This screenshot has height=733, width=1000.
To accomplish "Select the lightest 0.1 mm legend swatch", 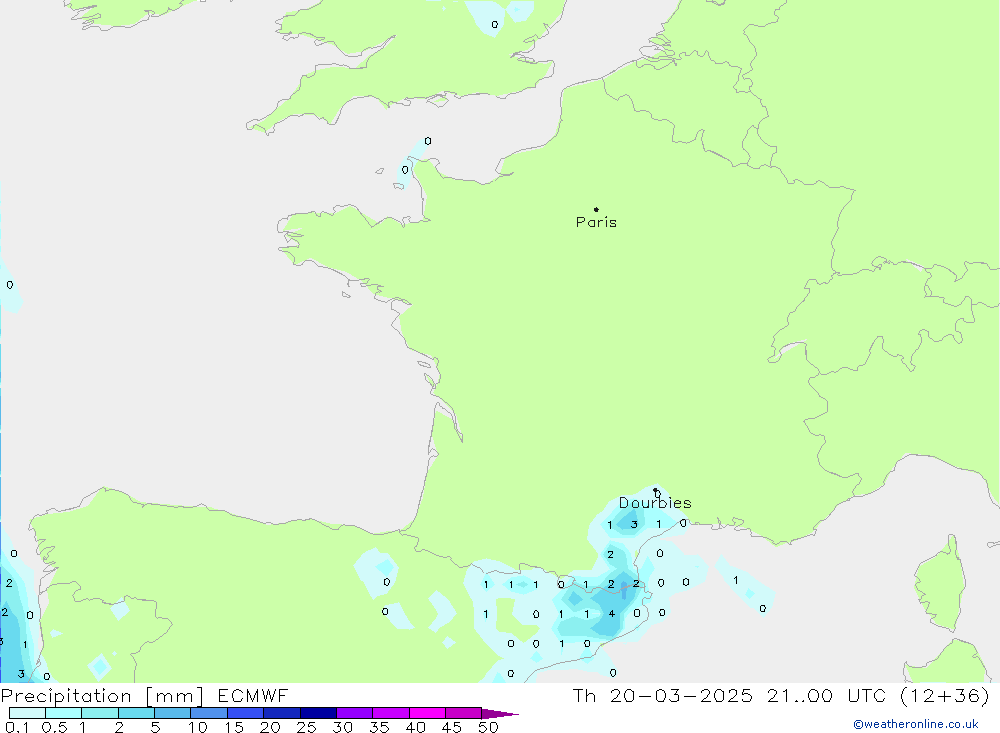I will click(27, 713).
